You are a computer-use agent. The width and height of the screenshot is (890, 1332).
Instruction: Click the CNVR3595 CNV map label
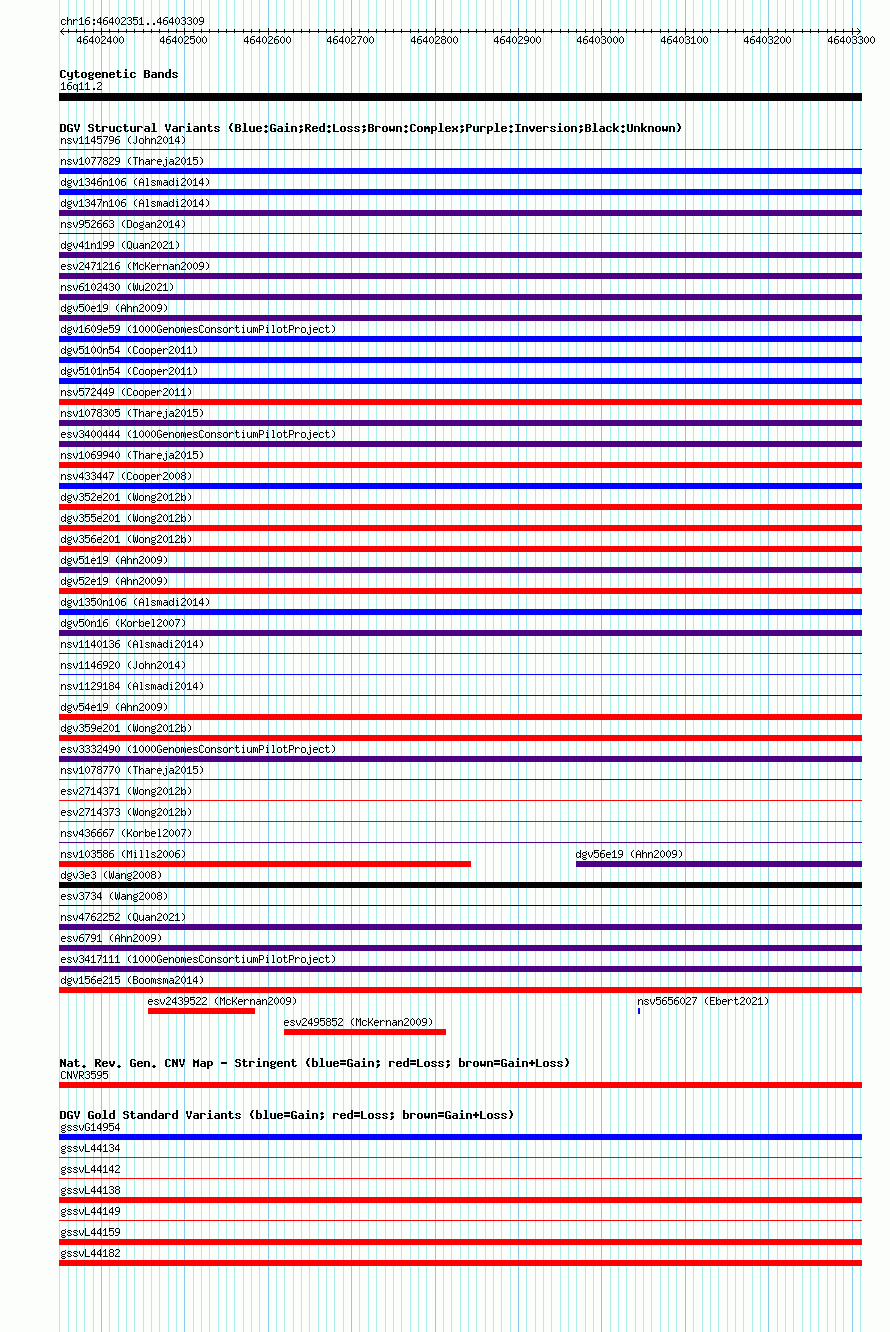click(84, 1075)
